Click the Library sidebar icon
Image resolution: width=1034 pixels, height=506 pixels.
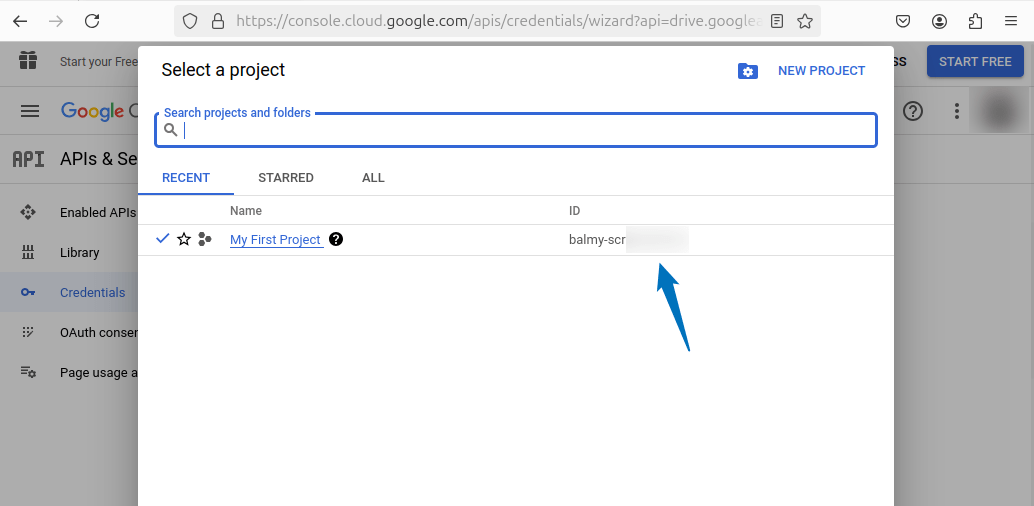click(28, 252)
